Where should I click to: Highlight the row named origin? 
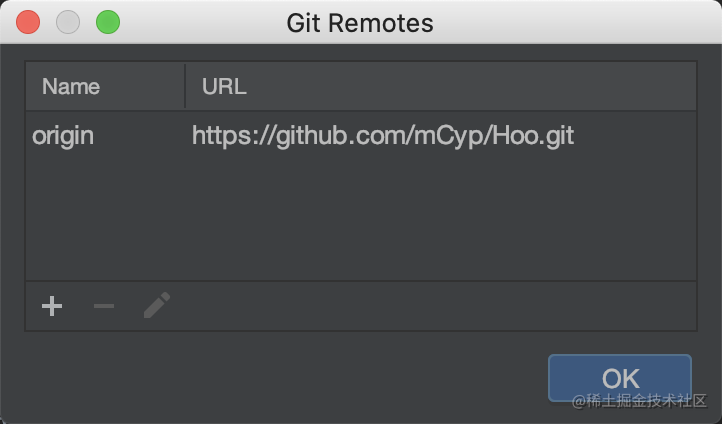point(361,136)
